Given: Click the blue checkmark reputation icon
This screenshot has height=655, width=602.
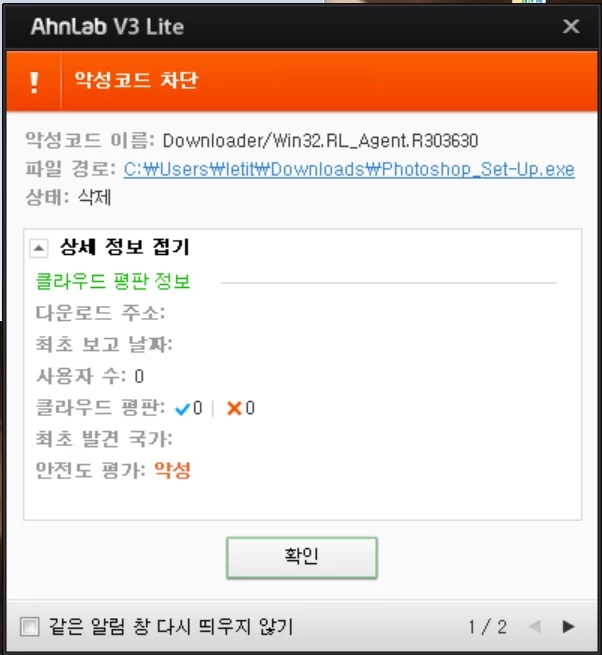Looking at the screenshot, I should pyautogui.click(x=183, y=409).
